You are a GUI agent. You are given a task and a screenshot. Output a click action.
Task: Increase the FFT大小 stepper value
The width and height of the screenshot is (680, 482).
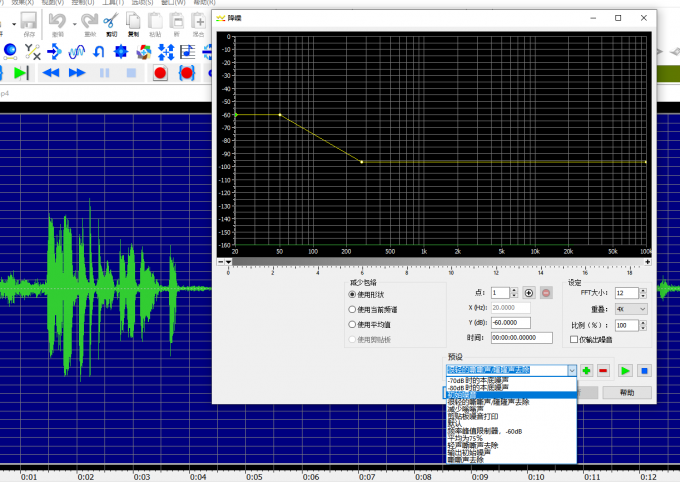point(643,291)
